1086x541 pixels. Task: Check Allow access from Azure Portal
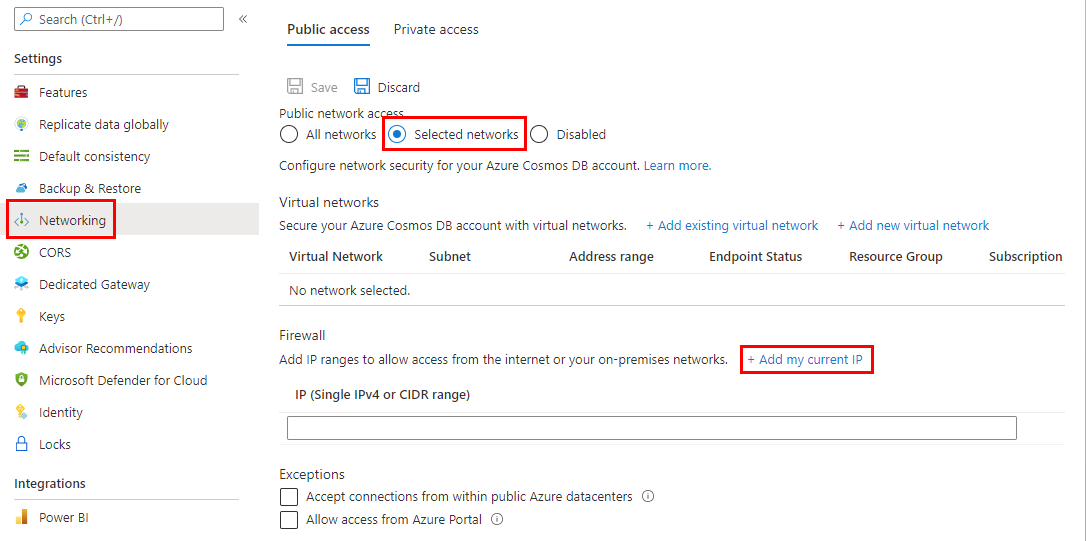coord(290,520)
